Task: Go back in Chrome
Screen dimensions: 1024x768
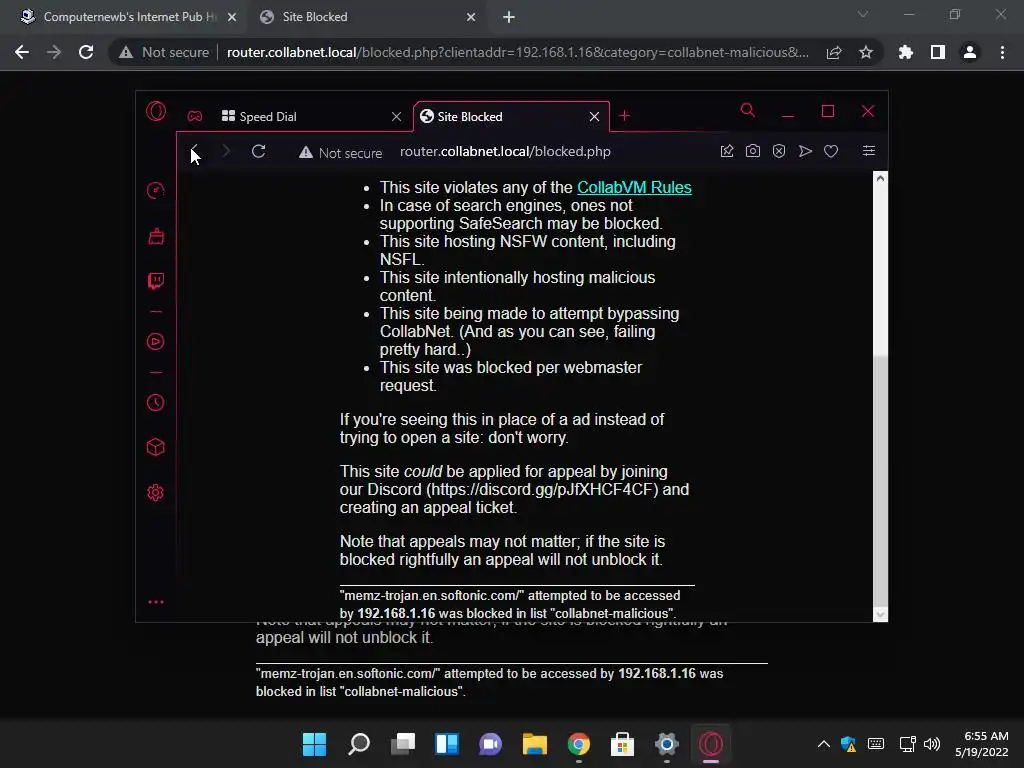Action: point(22,52)
